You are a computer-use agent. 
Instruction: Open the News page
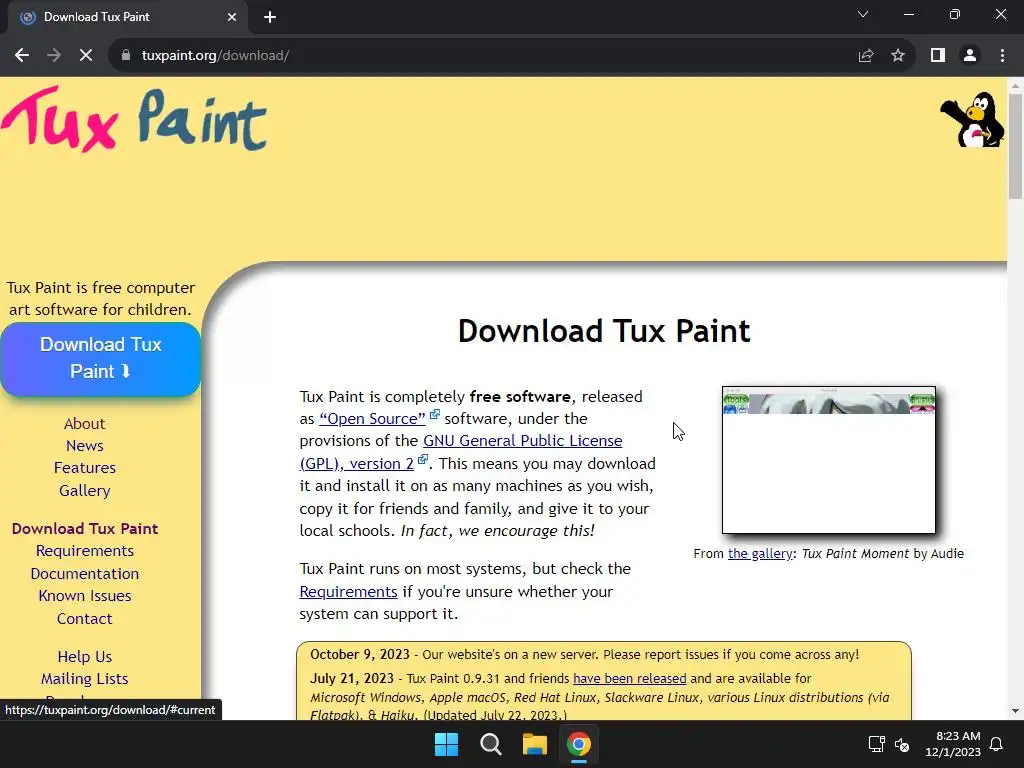pyautogui.click(x=84, y=446)
